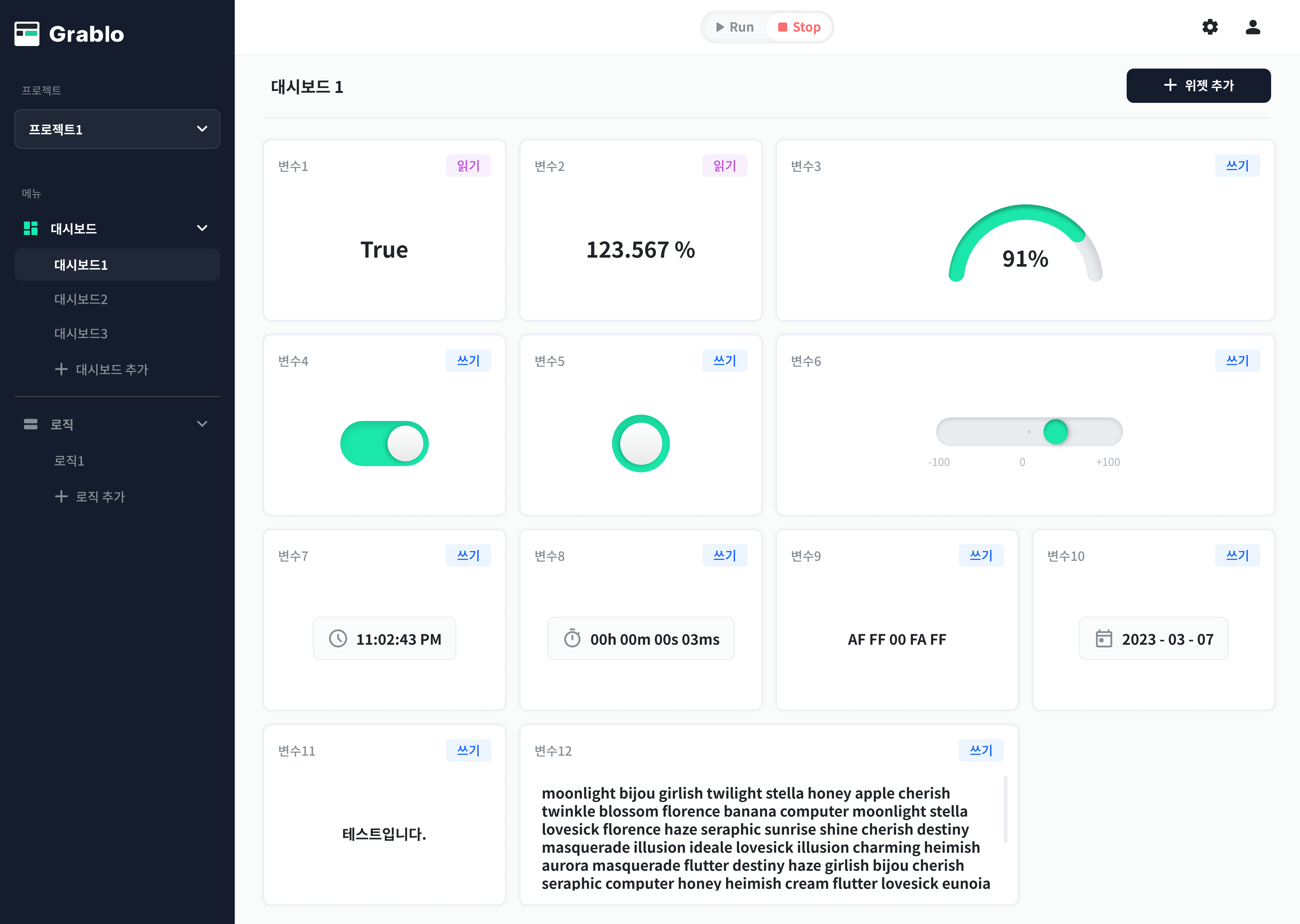
Task: Open the calendar icon in 변수10
Action: coord(1104,638)
